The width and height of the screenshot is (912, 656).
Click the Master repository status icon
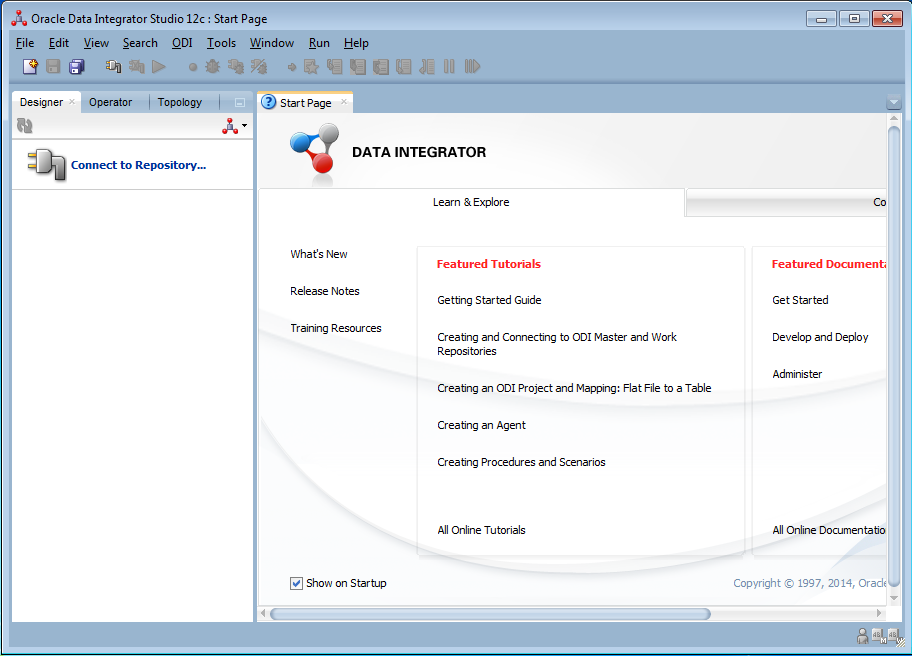point(879,636)
